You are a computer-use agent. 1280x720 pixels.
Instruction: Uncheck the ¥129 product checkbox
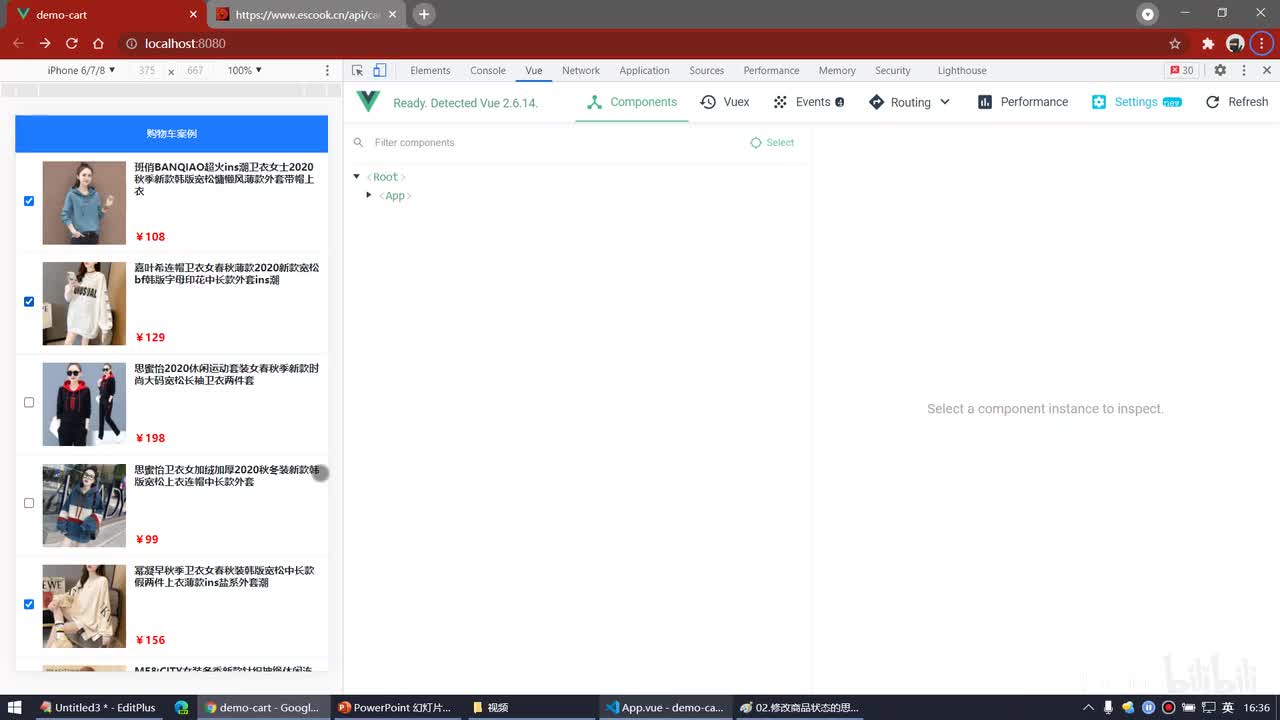(x=29, y=302)
